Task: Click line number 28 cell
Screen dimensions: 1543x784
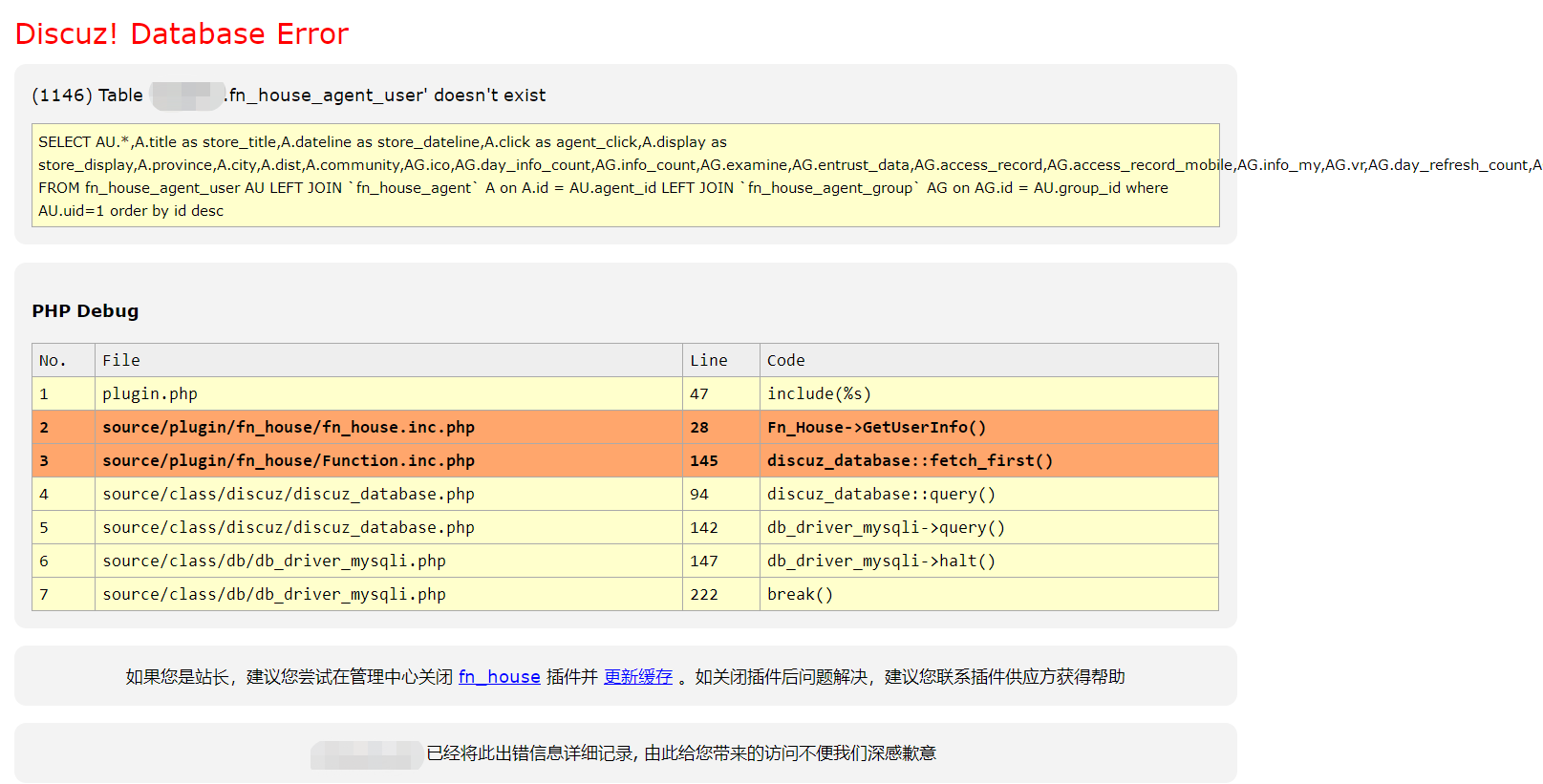Action: pyautogui.click(x=721, y=427)
